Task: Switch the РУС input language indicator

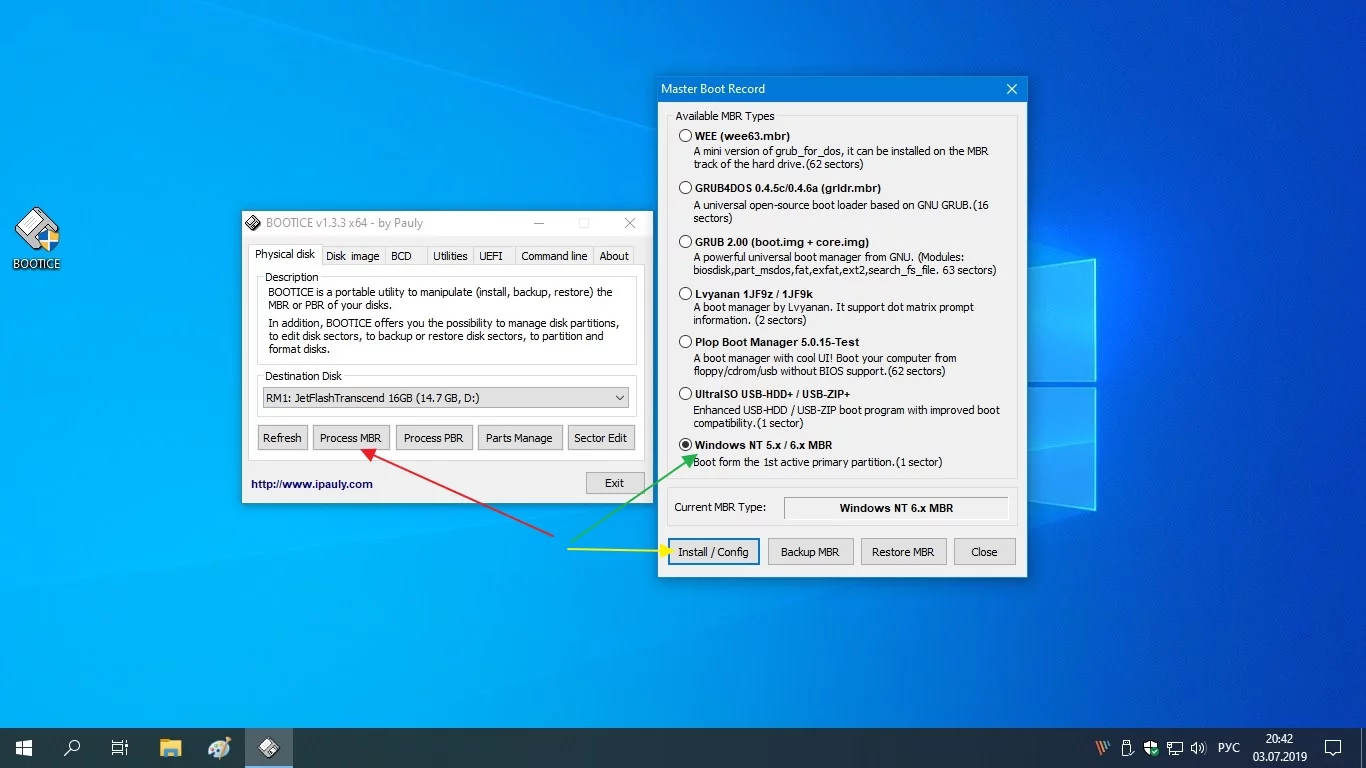Action: [x=1229, y=748]
